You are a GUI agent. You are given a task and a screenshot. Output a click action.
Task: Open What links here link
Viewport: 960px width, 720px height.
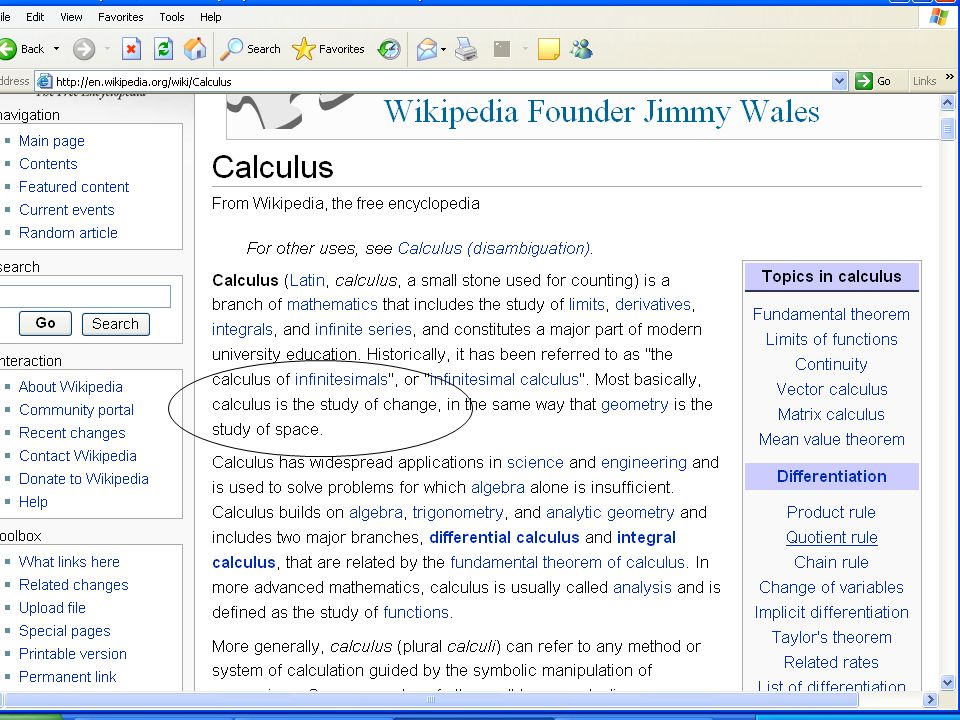point(69,562)
